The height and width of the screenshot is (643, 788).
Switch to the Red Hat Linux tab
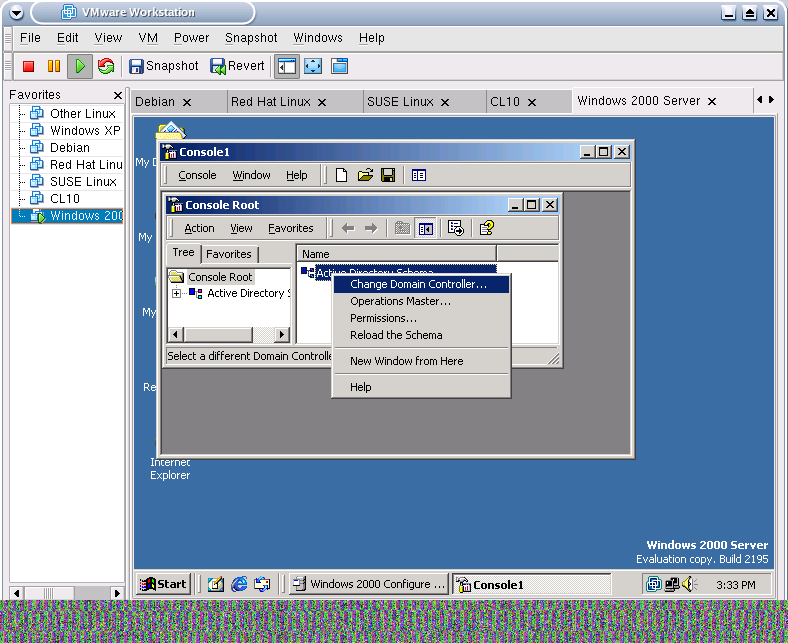coord(270,102)
